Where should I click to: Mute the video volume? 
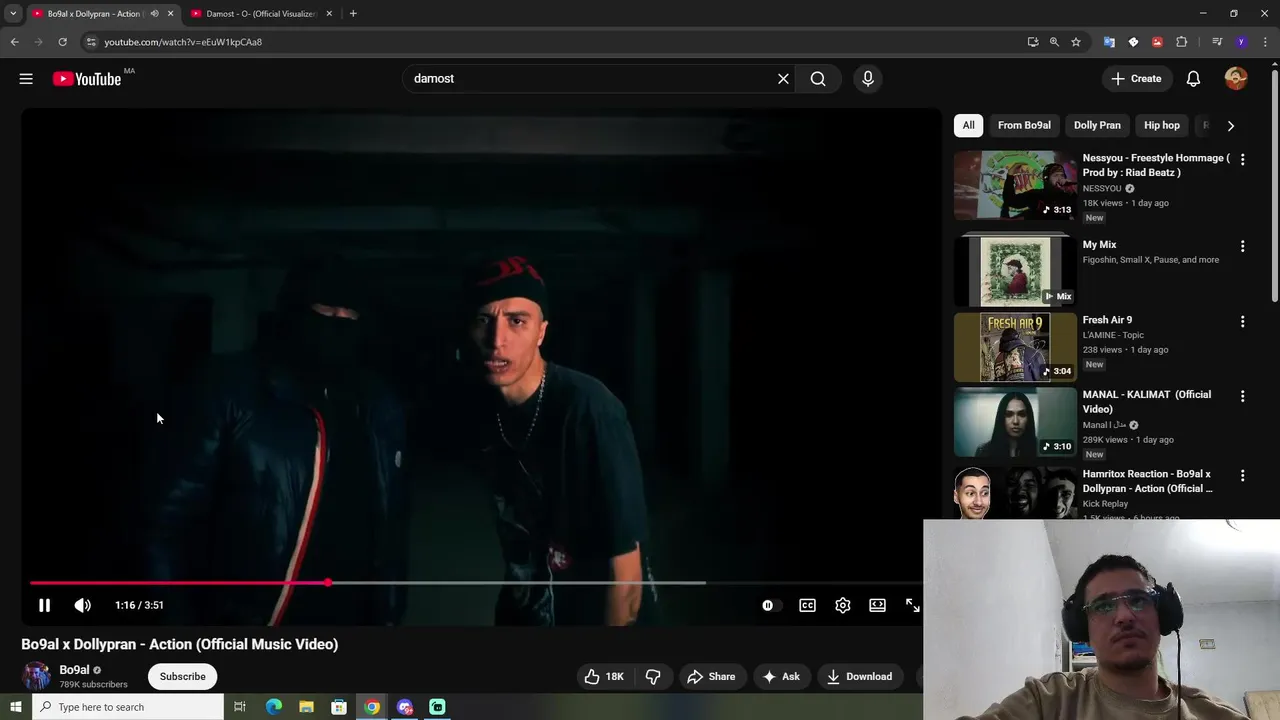(x=82, y=605)
